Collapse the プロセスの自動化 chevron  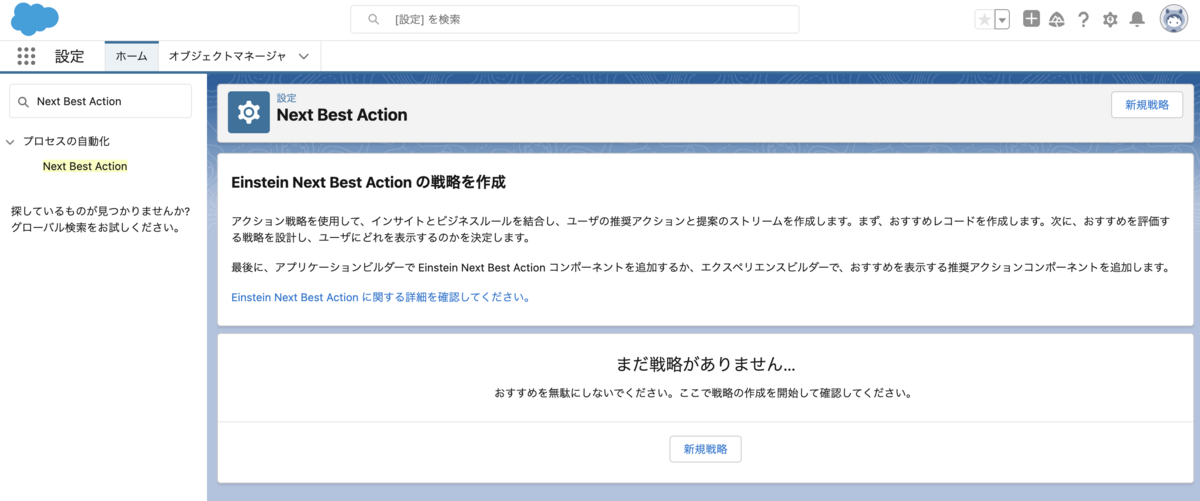(11, 142)
